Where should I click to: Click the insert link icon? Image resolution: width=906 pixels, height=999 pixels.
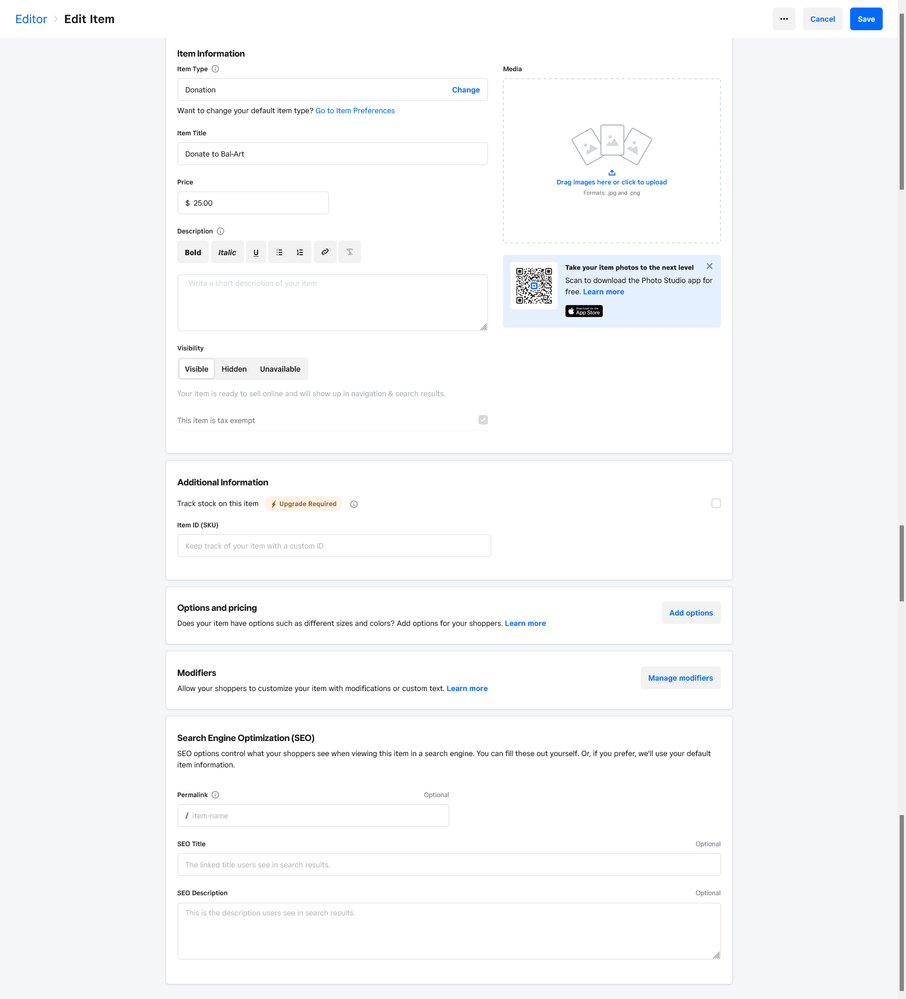(x=325, y=253)
